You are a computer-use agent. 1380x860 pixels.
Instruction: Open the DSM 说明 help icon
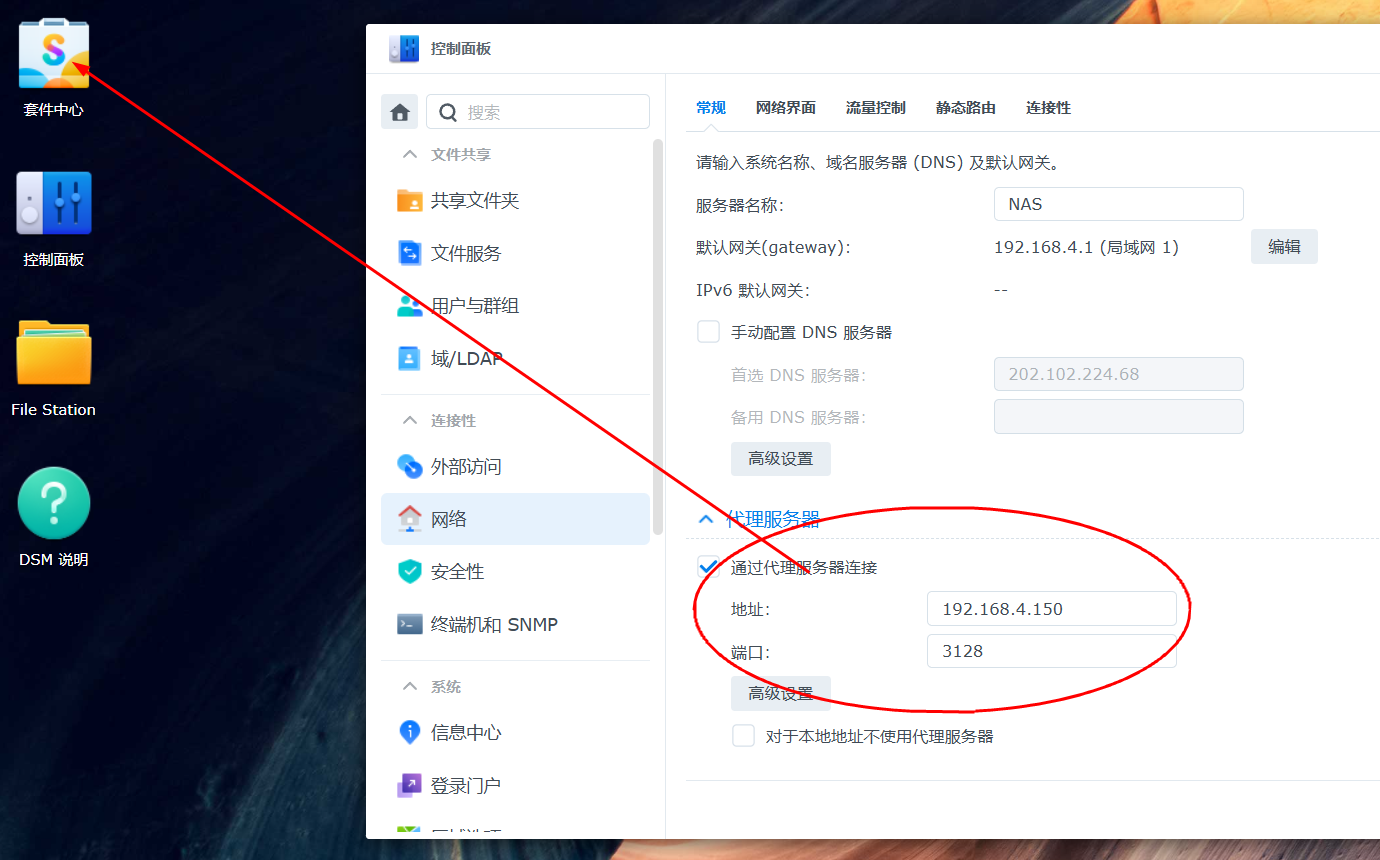point(54,503)
